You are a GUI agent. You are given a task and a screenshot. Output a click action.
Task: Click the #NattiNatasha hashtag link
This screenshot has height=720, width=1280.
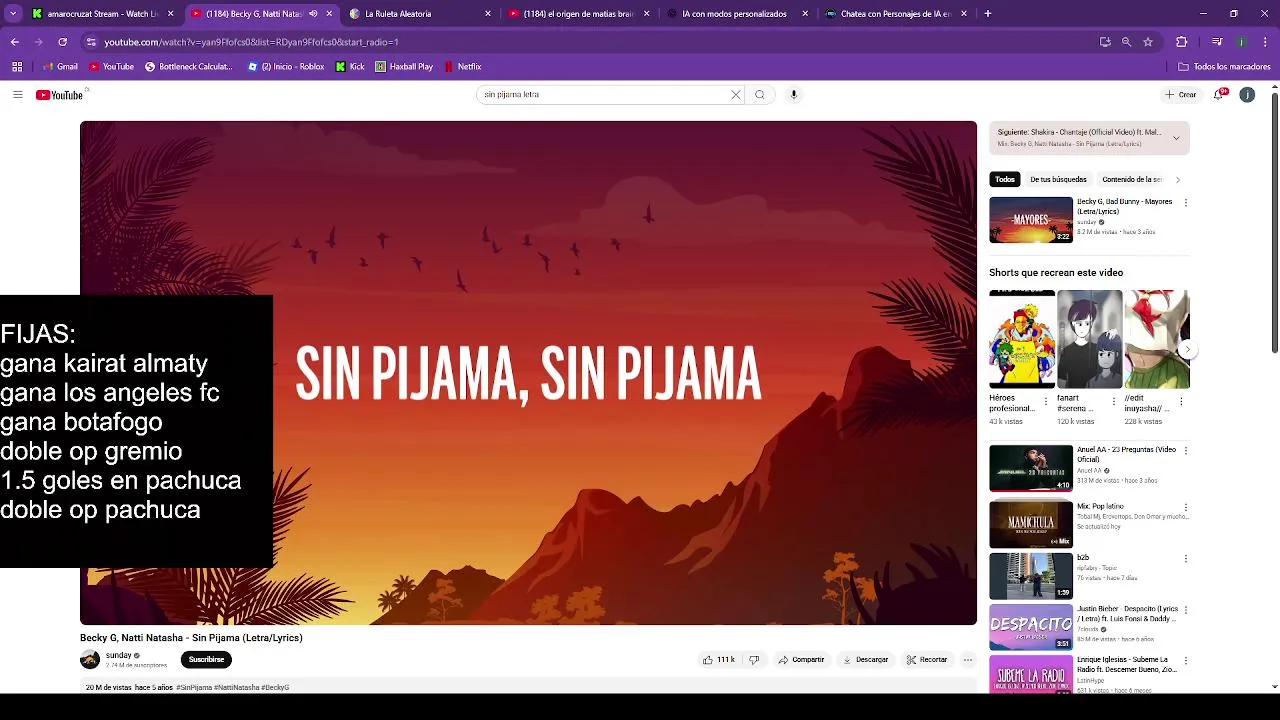(237, 688)
